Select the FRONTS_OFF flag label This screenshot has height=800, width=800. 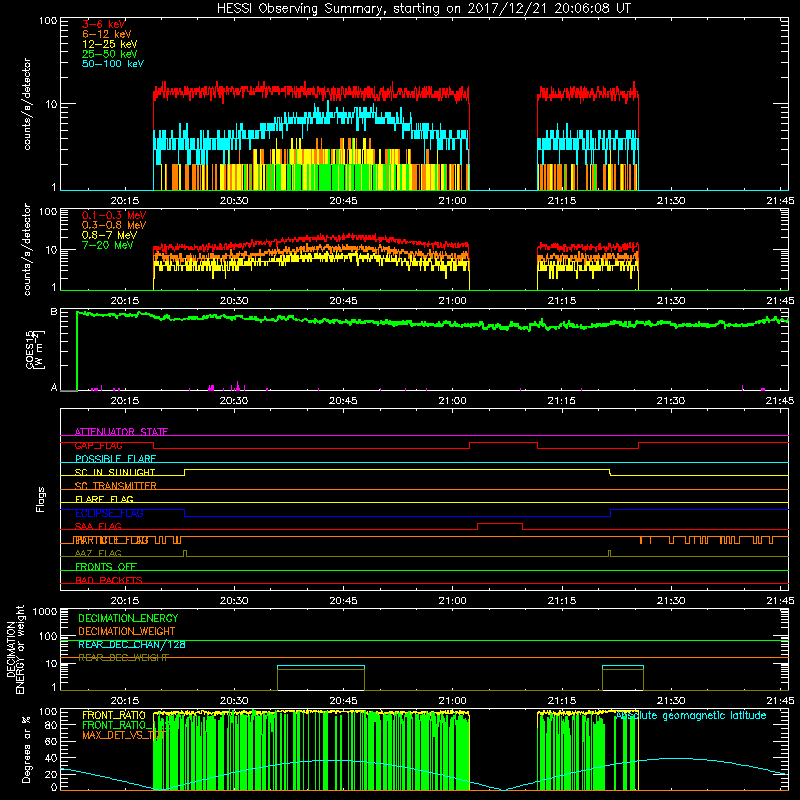pyautogui.click(x=106, y=567)
